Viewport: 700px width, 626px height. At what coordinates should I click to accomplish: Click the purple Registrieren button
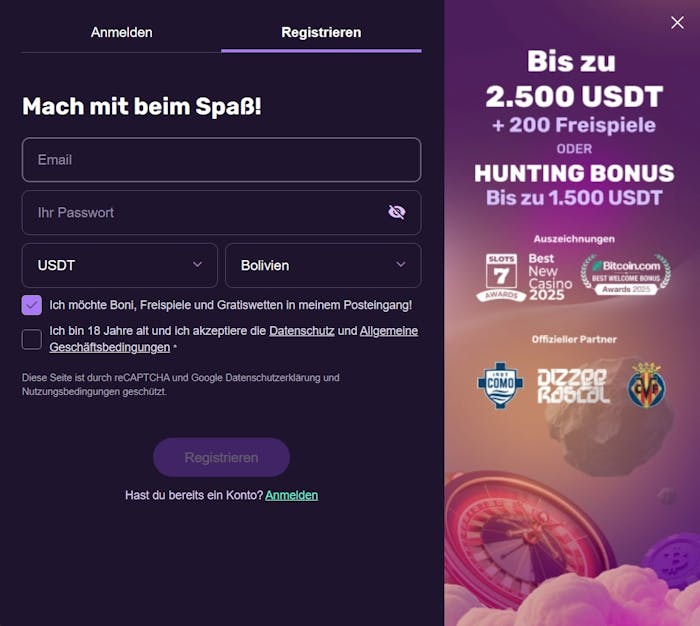click(x=221, y=457)
